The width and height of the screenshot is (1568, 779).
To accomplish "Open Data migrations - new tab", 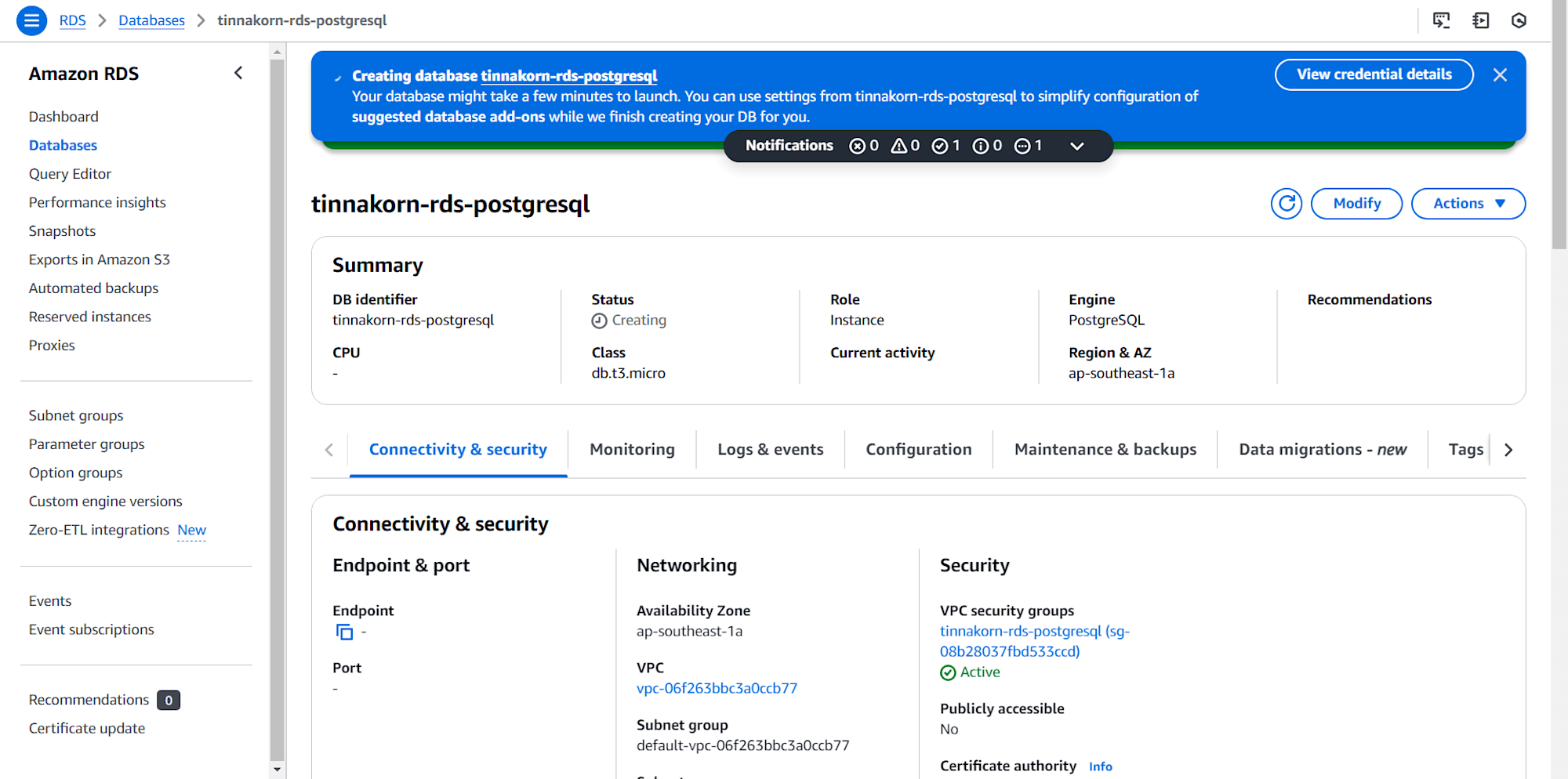I will (1323, 450).
